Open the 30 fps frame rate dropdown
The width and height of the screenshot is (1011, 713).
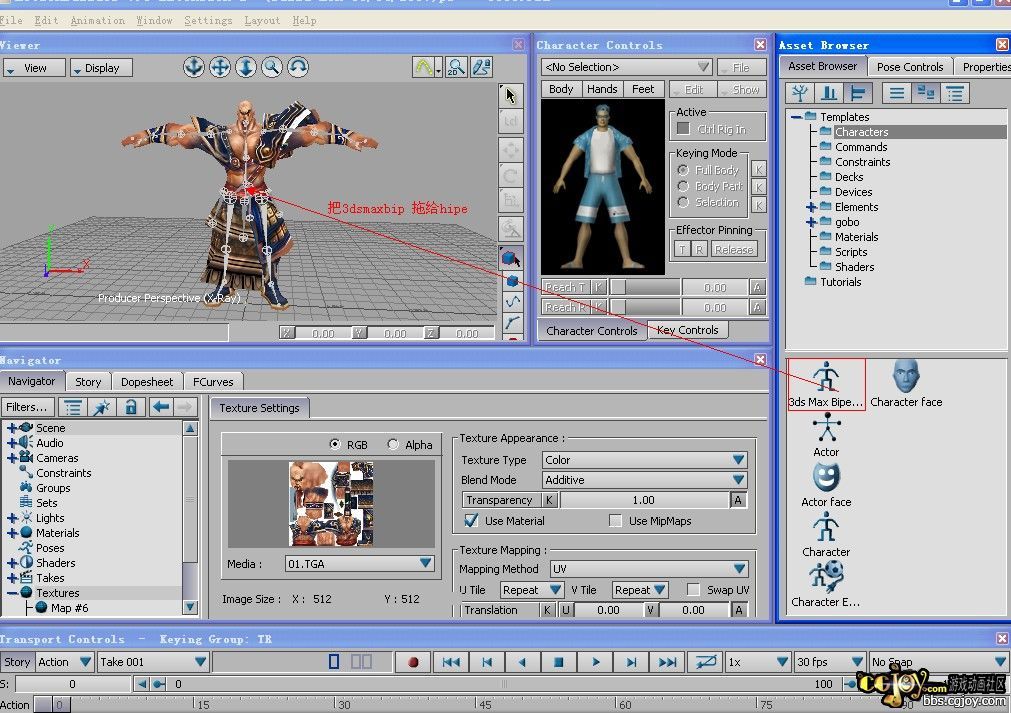(x=829, y=662)
